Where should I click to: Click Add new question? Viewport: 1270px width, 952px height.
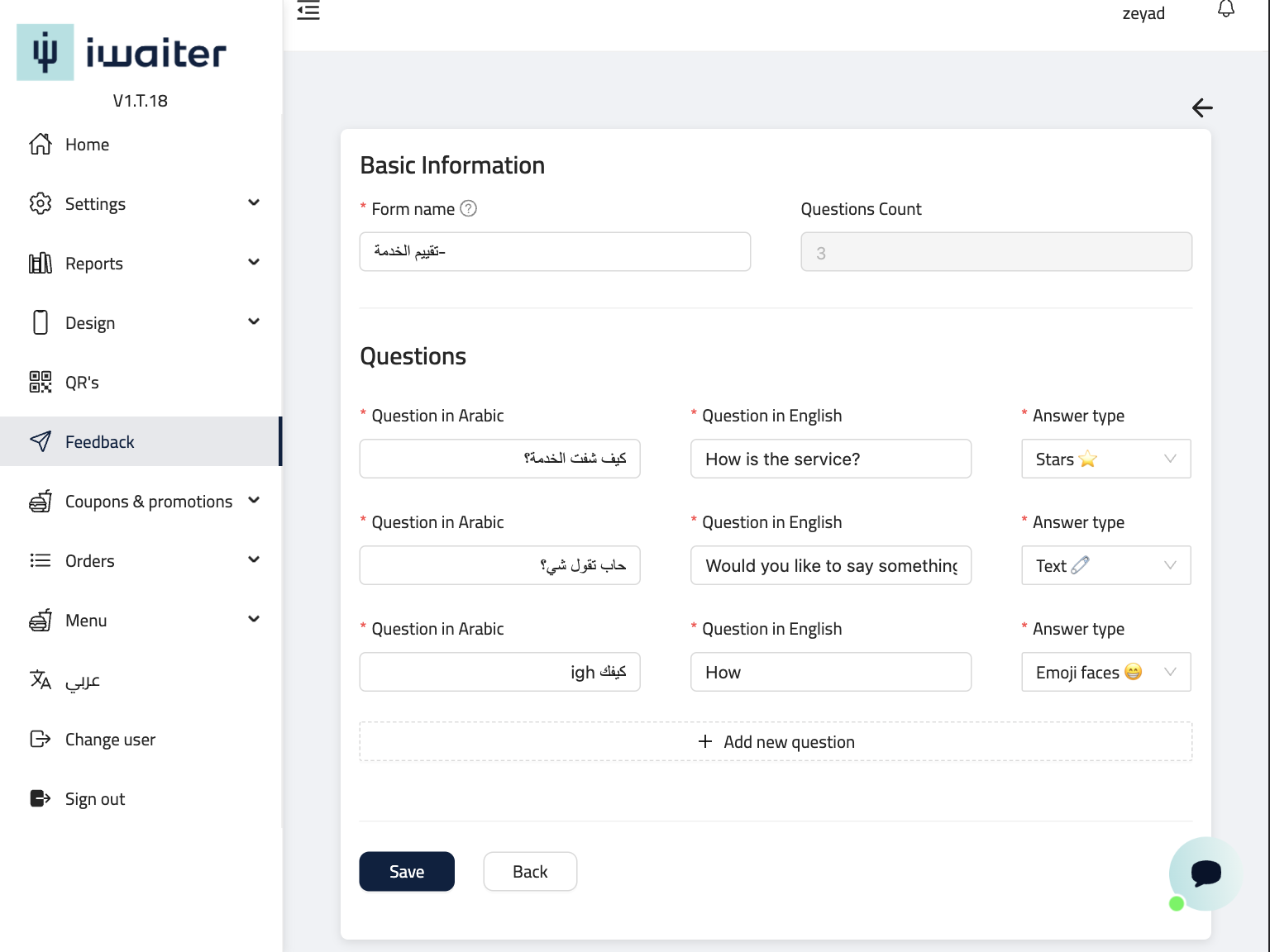pyautogui.click(x=776, y=742)
